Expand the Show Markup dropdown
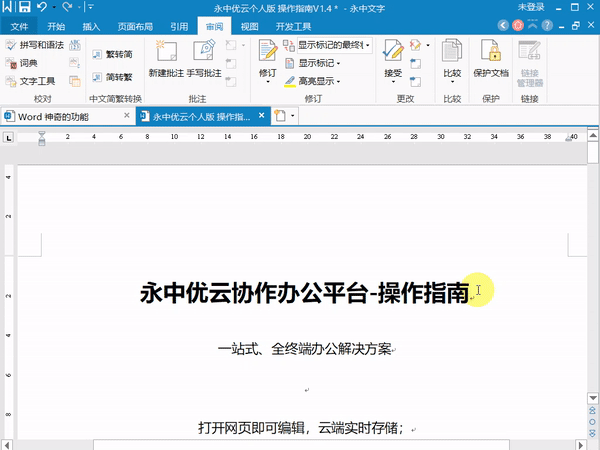The image size is (600, 450). (x=338, y=63)
